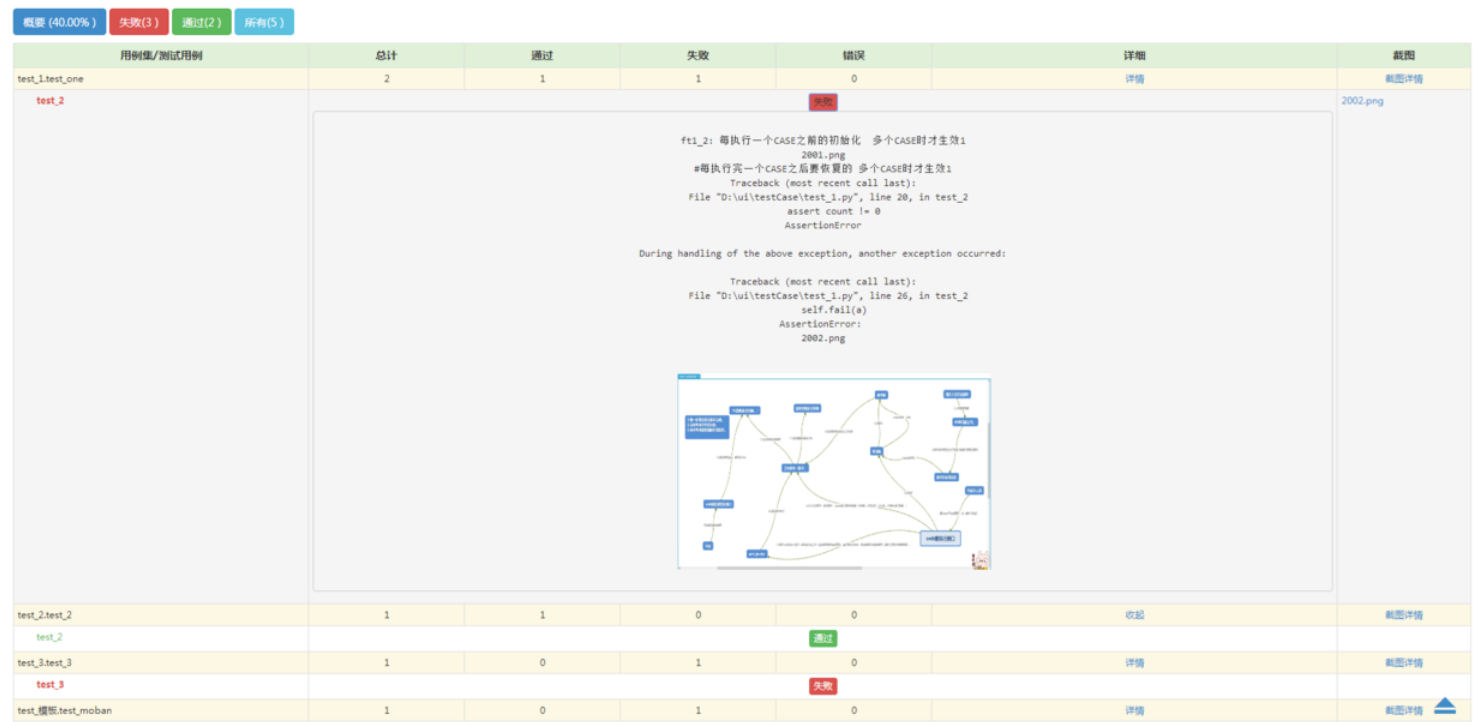Viewport: 1476px width, 722px height.
Task: Select the 概要 (40.00%) summary button
Action: (59, 22)
